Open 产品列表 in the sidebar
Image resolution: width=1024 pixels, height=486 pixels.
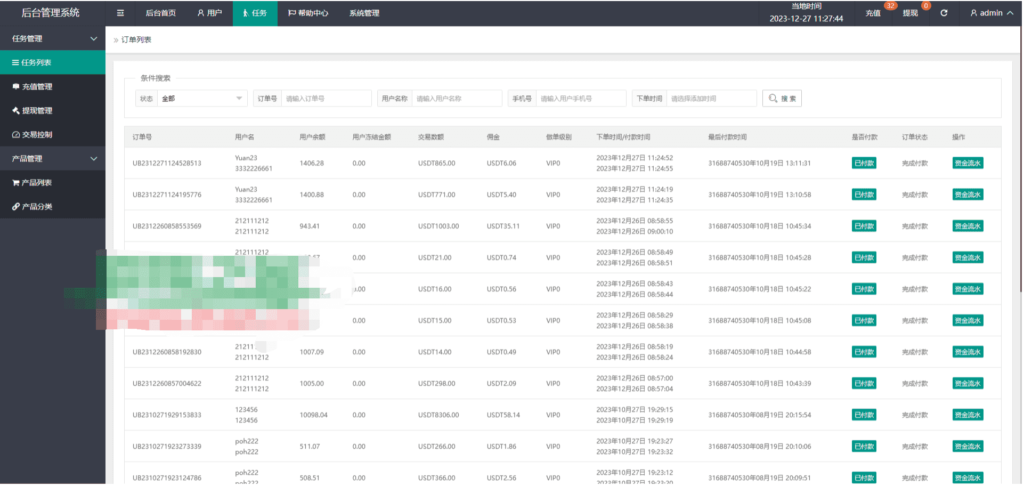tap(52, 183)
